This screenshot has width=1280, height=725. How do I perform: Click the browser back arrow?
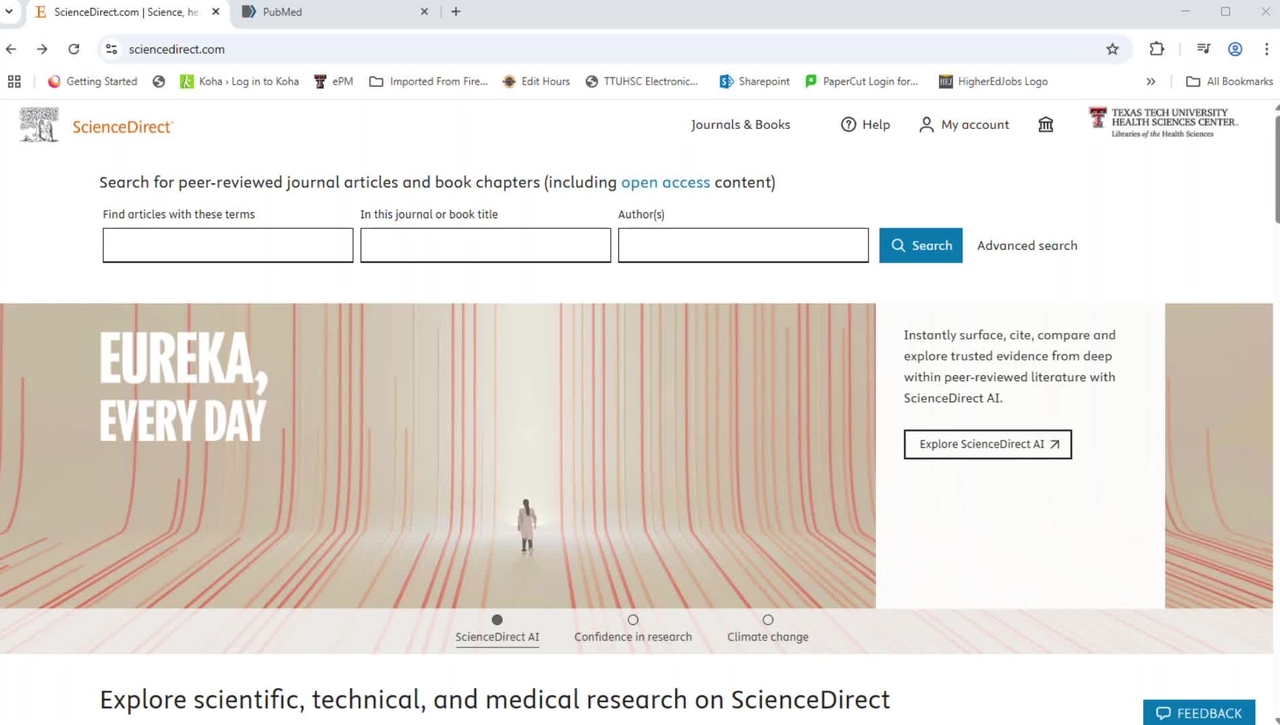click(11, 49)
